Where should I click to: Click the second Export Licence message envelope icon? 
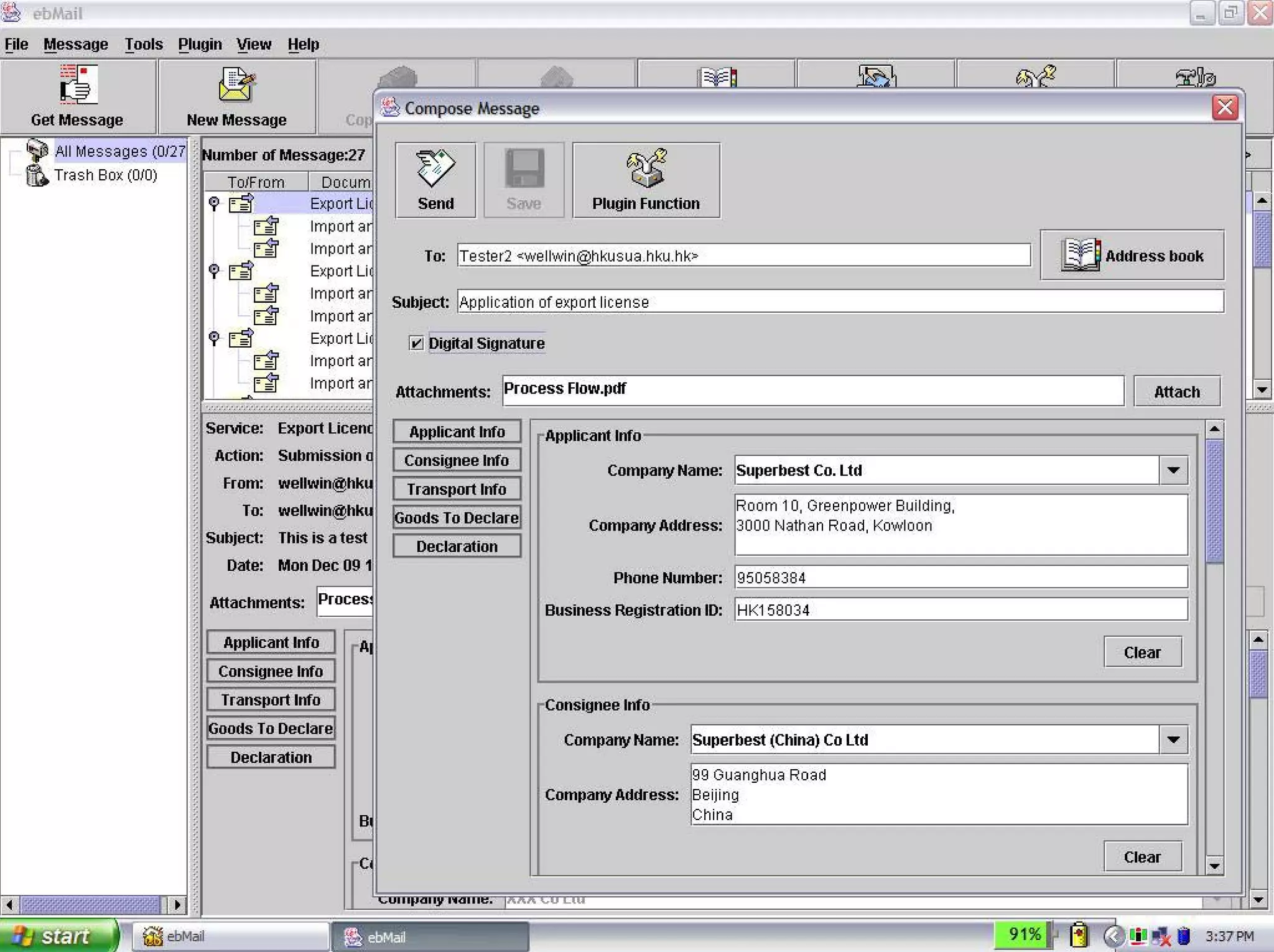(x=241, y=270)
